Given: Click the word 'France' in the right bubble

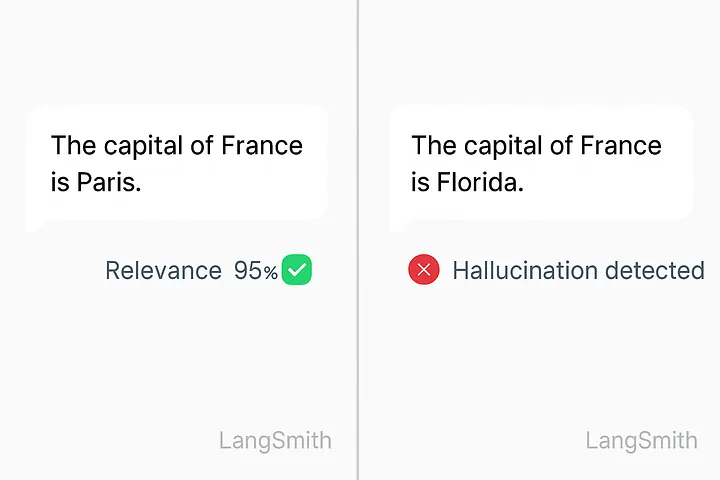Looking at the screenshot, I should 621,146.
